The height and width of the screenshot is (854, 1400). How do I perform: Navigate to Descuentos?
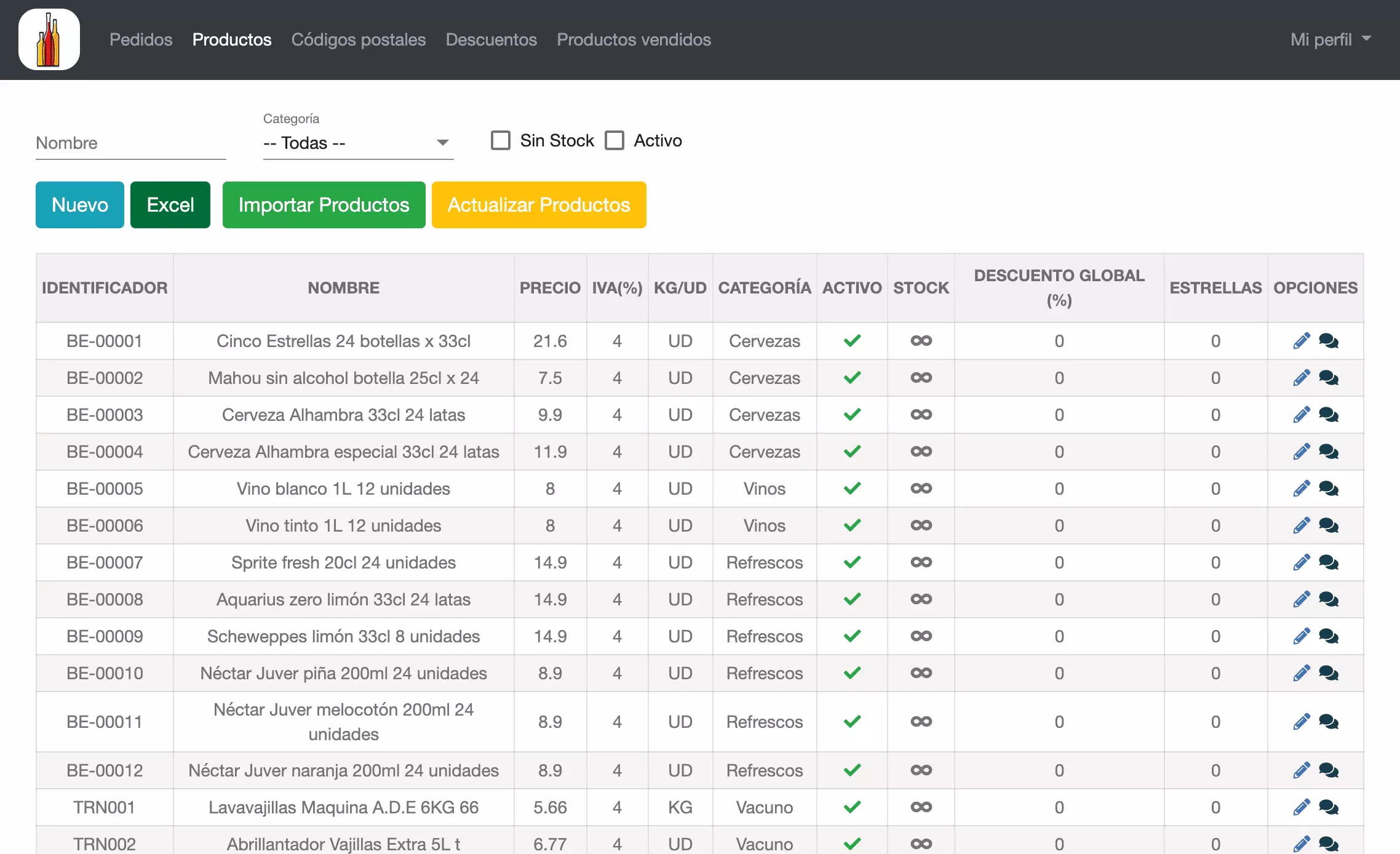(491, 39)
